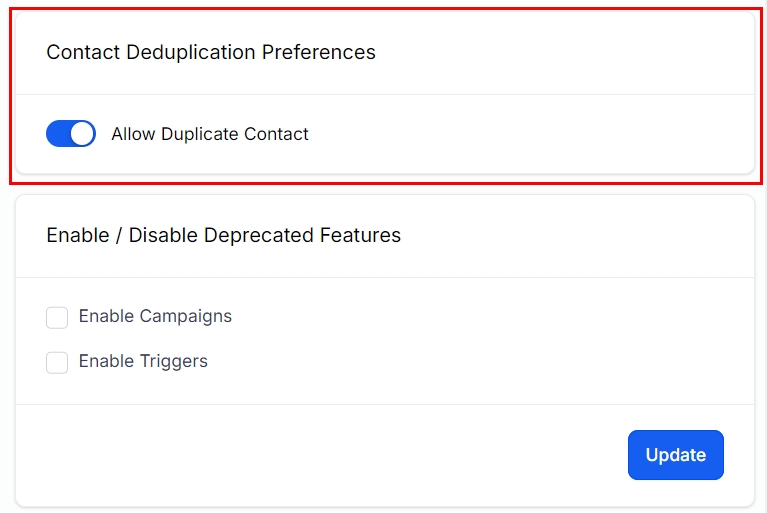Click the Contact Deduplication Preferences heading
This screenshot has height=513, width=767.
click(211, 52)
